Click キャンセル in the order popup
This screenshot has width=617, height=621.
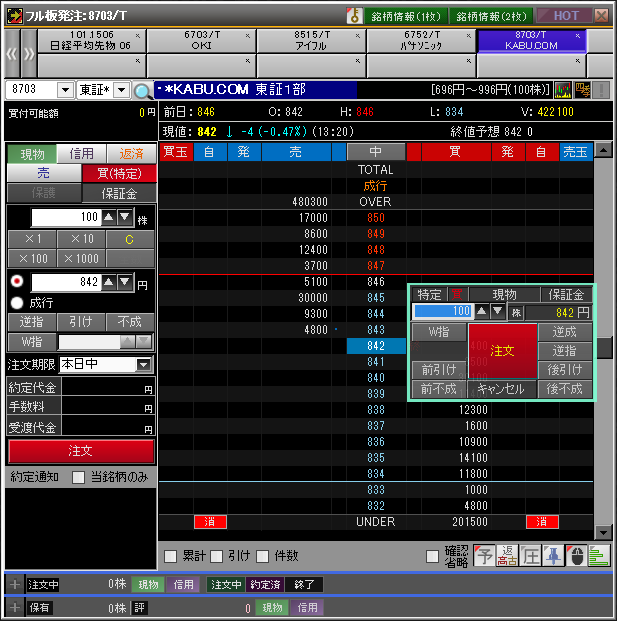tap(503, 388)
